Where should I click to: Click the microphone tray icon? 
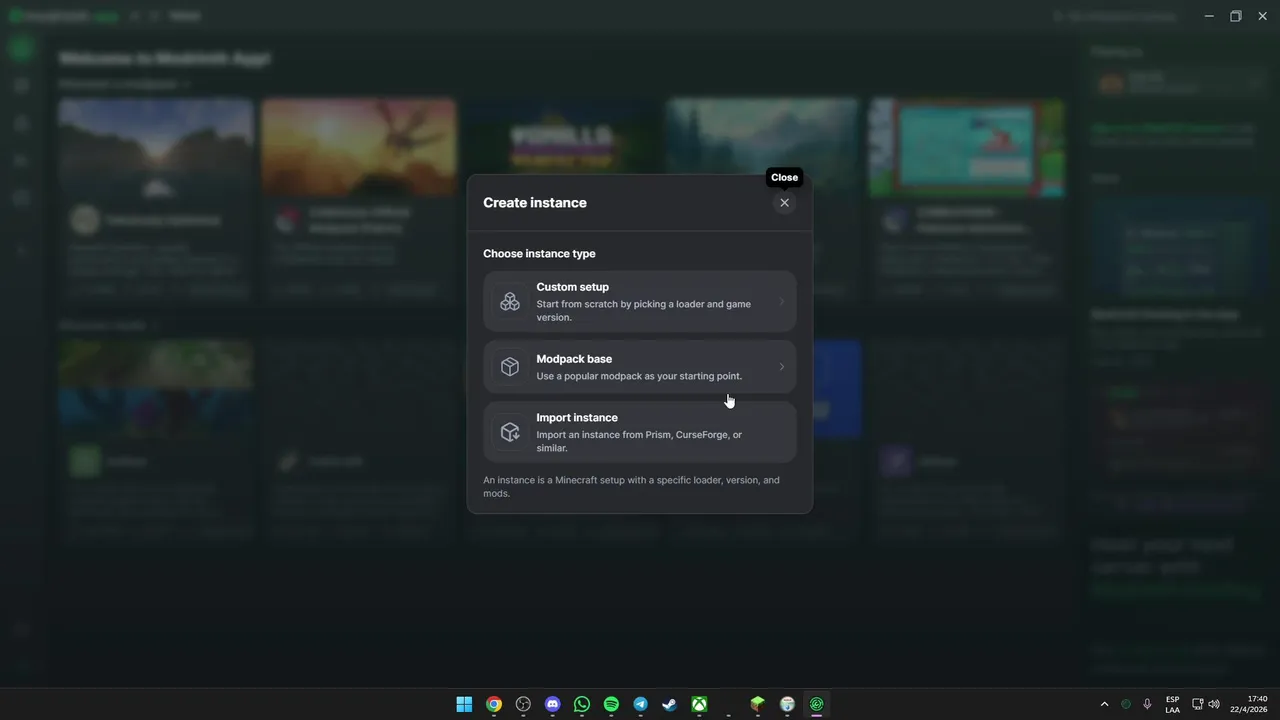(1147, 704)
